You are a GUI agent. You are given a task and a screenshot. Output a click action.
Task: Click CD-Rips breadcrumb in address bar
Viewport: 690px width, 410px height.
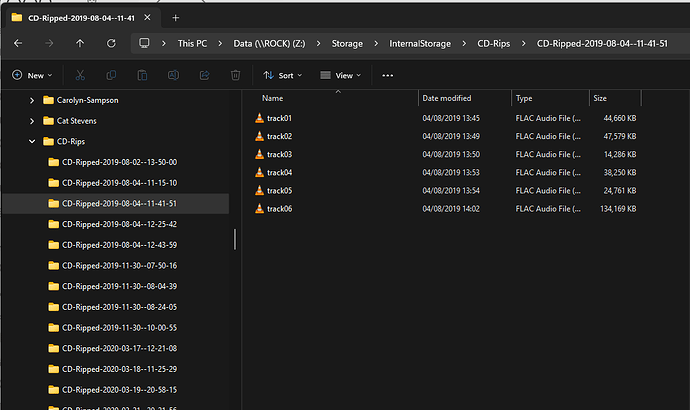tap(494, 44)
